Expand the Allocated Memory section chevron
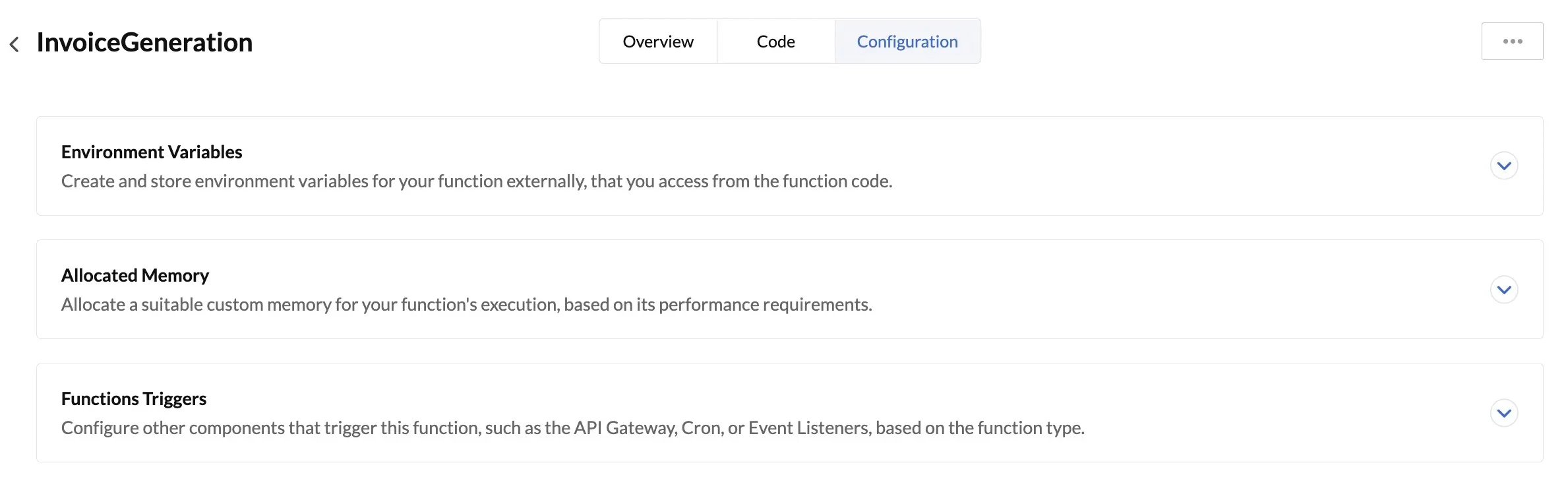Screen dimensions: 1568x502 pos(1504,290)
